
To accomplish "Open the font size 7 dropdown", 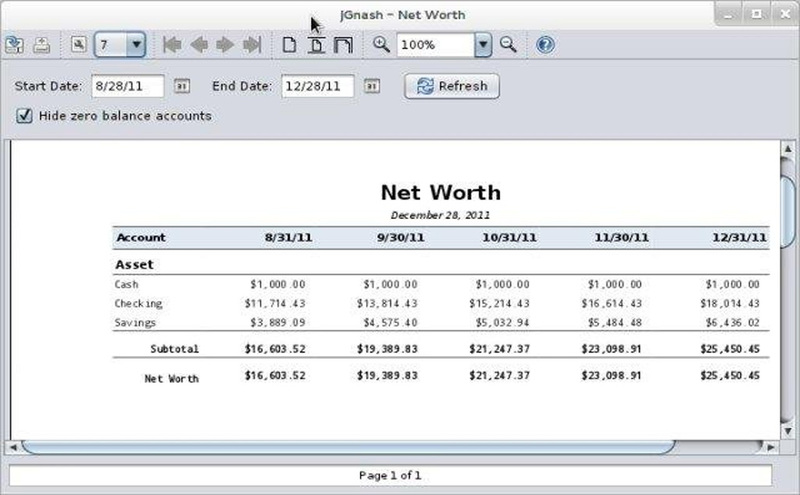I will [x=136, y=44].
